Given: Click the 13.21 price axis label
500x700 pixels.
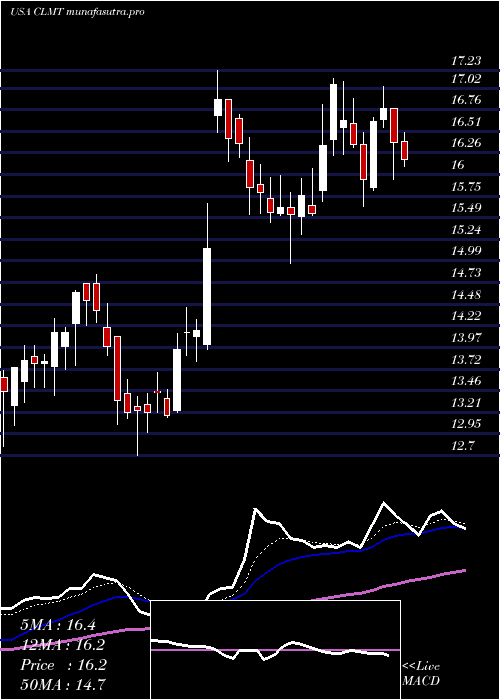Looking at the screenshot, I should point(467,403).
